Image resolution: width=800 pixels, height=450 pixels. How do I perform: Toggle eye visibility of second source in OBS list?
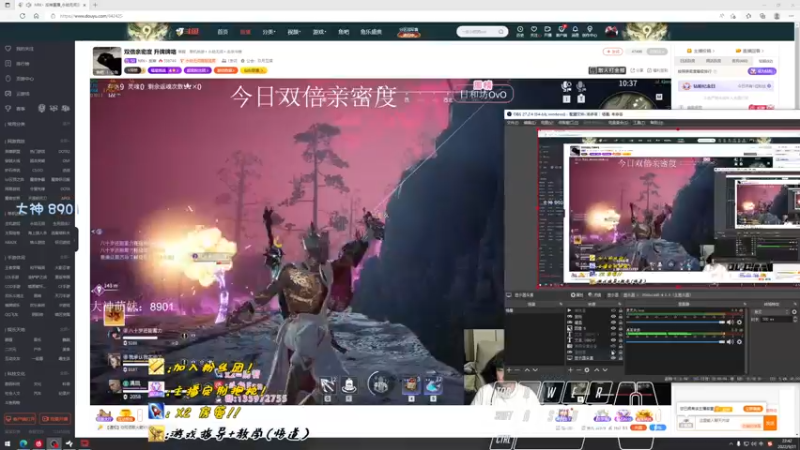[x=614, y=317]
